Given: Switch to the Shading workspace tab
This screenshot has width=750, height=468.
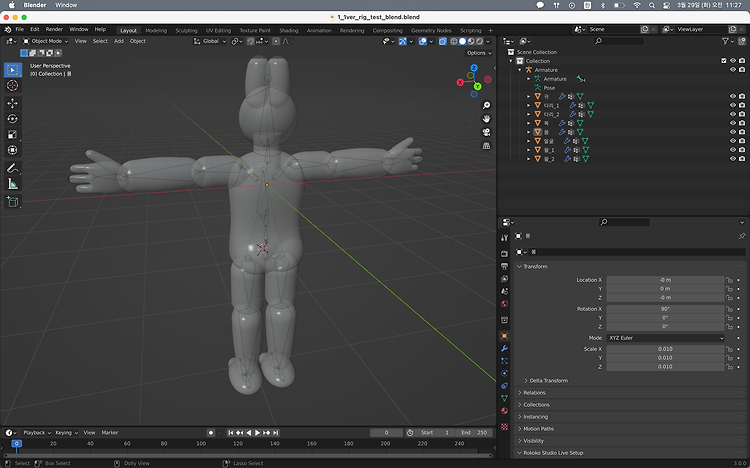Looking at the screenshot, I should pos(288,30).
